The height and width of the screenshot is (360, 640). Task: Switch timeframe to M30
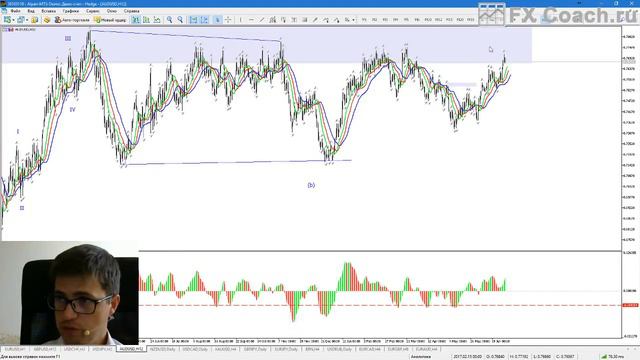(x=471, y=20)
